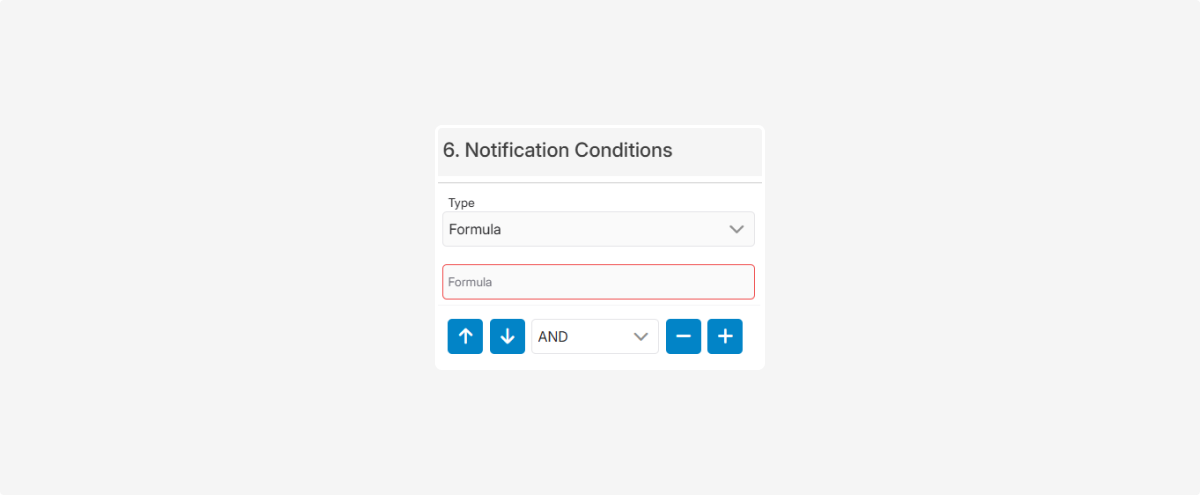This screenshot has width=1200, height=495.
Task: Click the 'AND' text in the operator selector
Action: pos(553,337)
